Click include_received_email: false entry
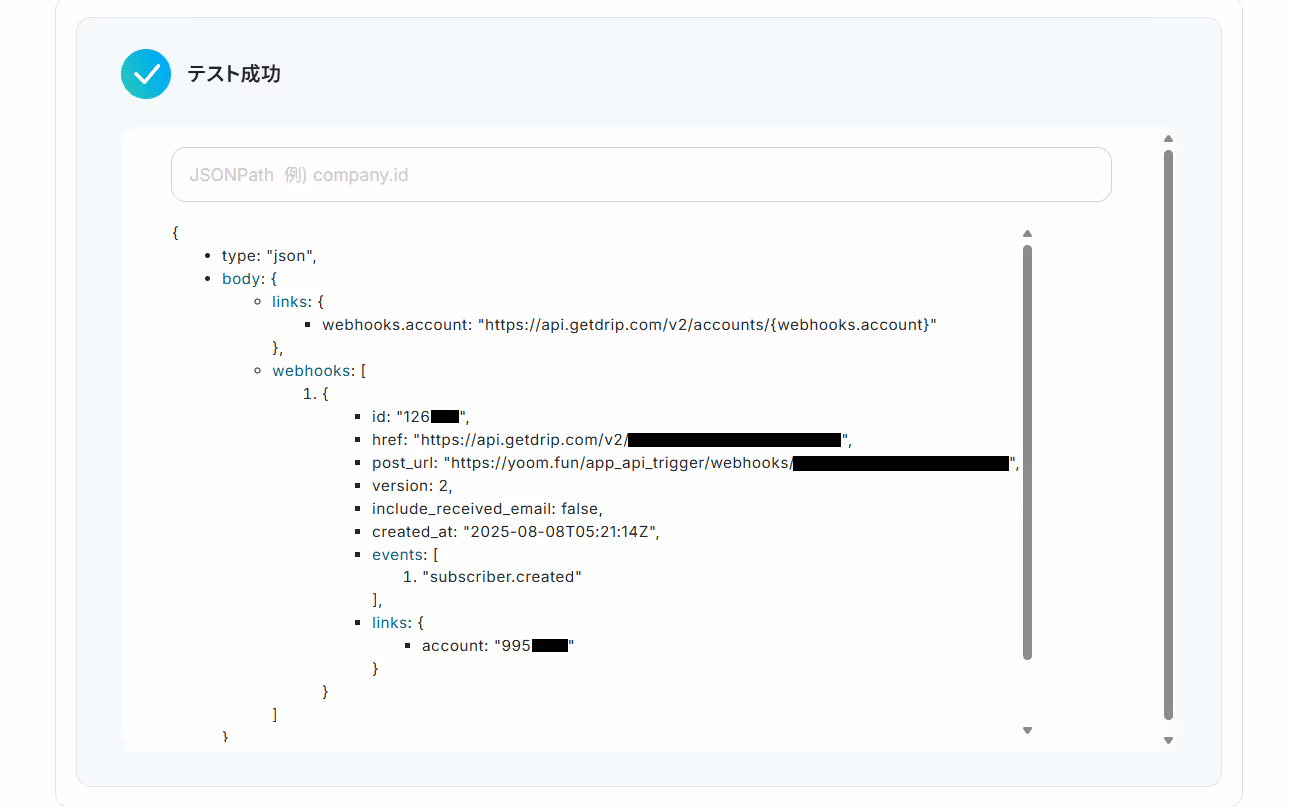This screenshot has height=807, width=1289. [487, 509]
